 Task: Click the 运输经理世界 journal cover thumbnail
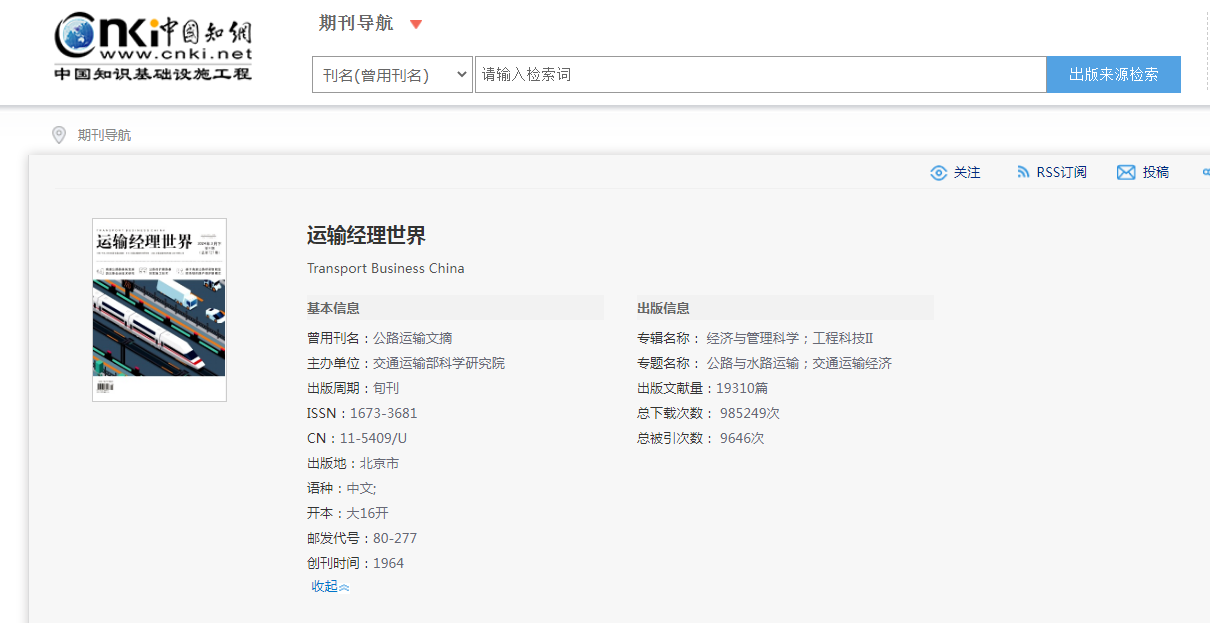pyautogui.click(x=159, y=310)
